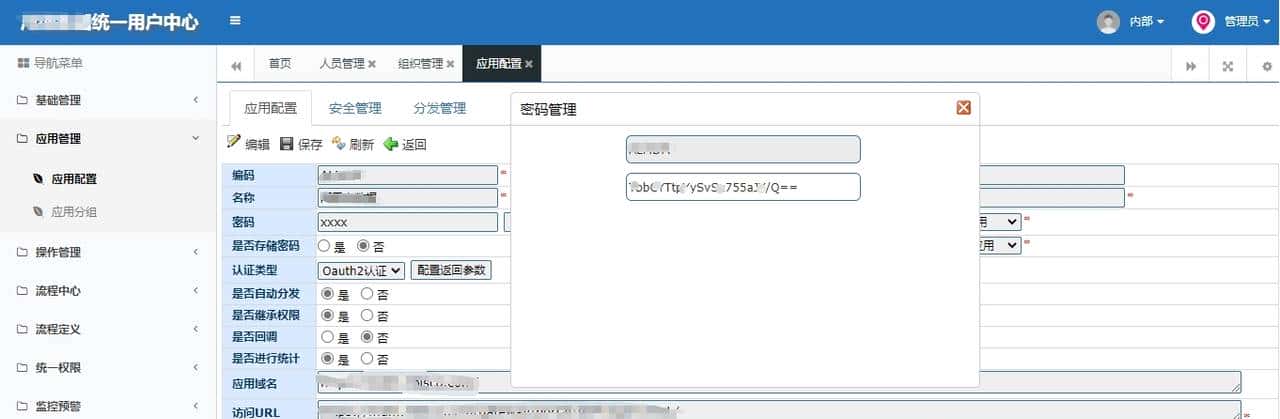Open the 认证类型 Oauth2认证 dropdown
The height and width of the screenshot is (419, 1280).
pyautogui.click(x=361, y=270)
